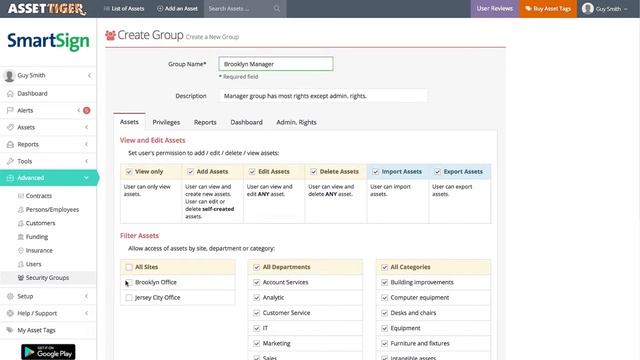Screen dimensions: 640x360
Task: Click the Alerts flag icon
Action: point(10,110)
